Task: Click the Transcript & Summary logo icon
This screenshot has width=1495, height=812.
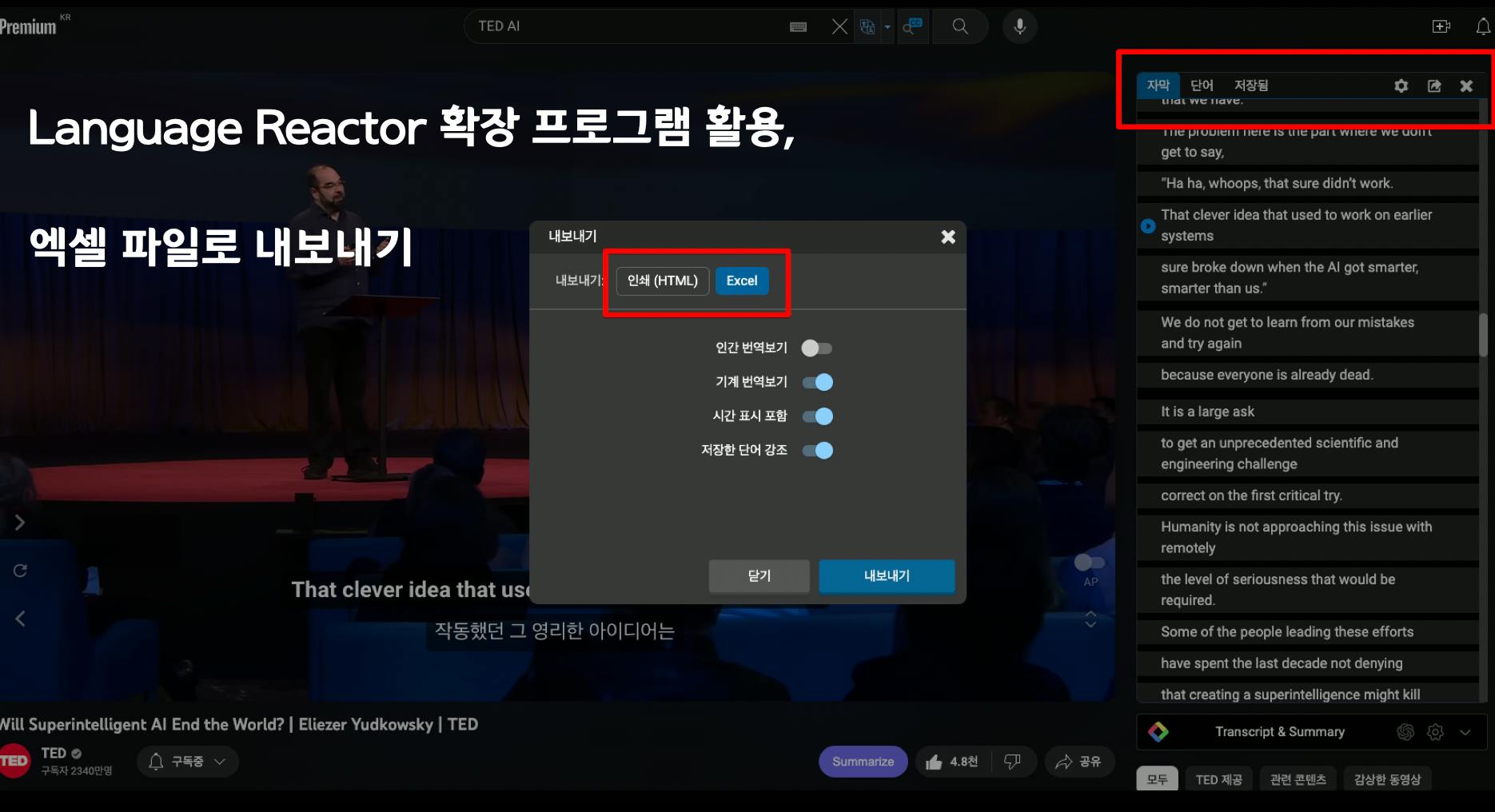Action: 1158,731
